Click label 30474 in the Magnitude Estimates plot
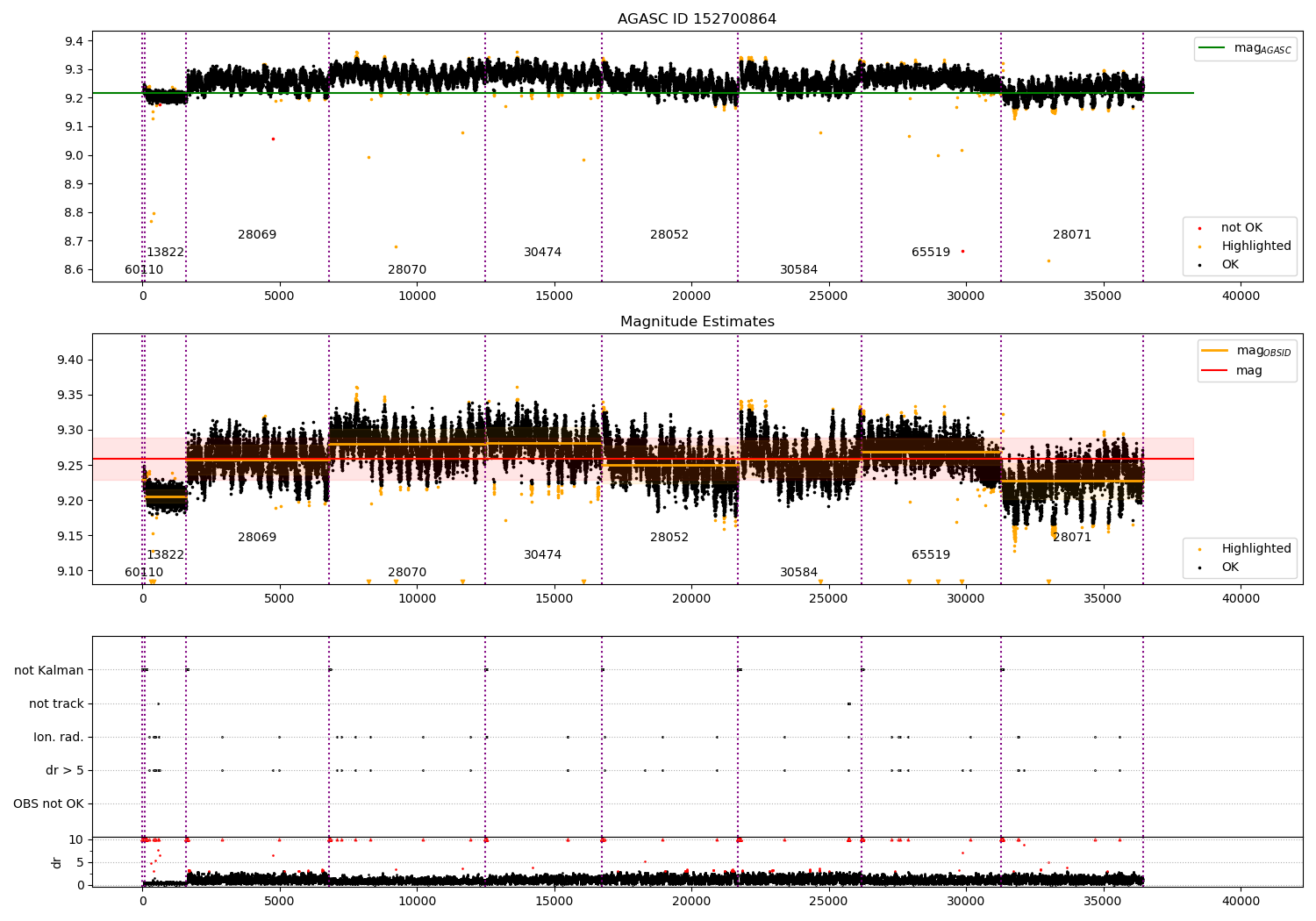The image size is (1316, 921). coord(542,555)
